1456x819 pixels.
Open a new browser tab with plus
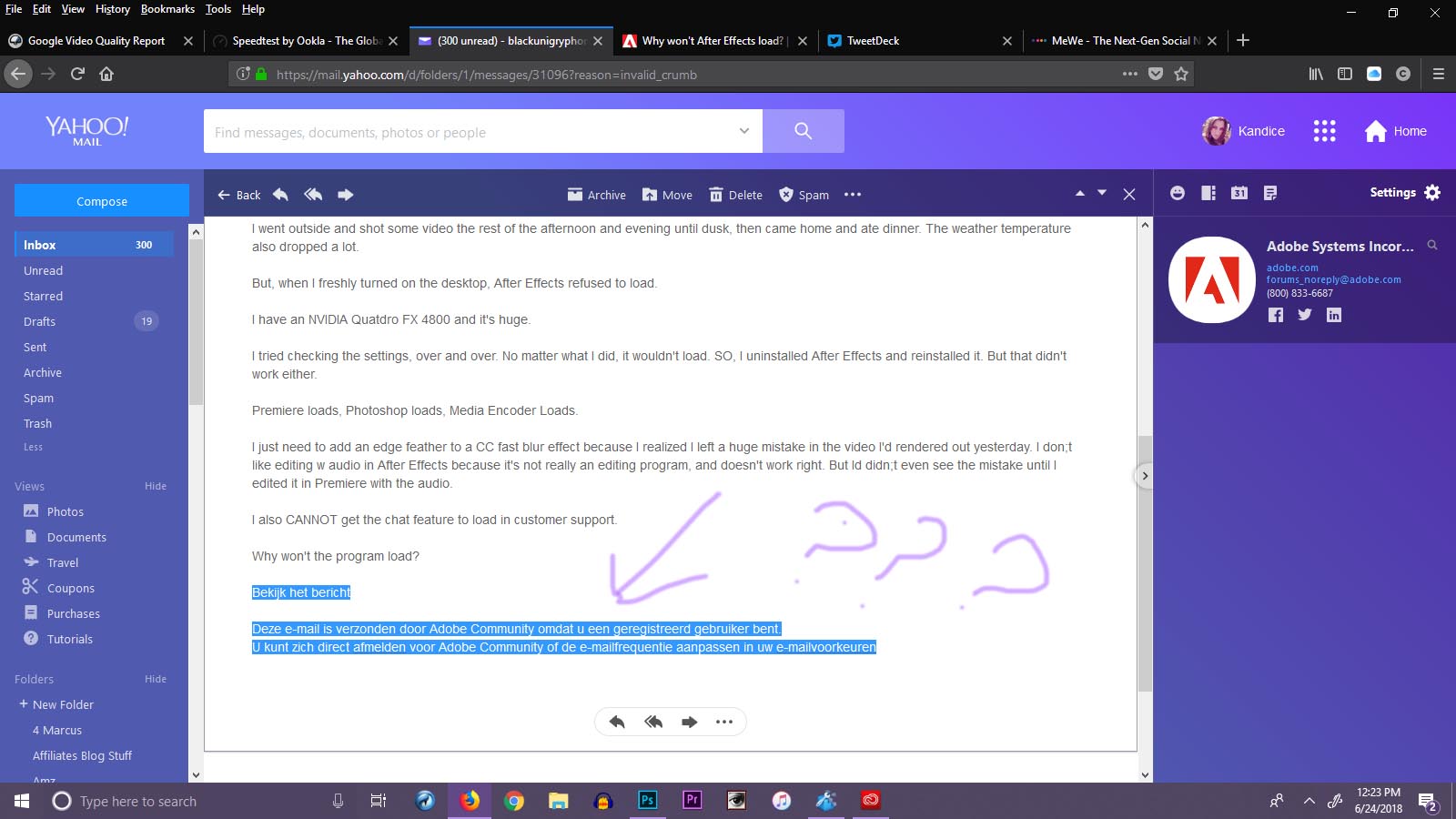[1243, 40]
